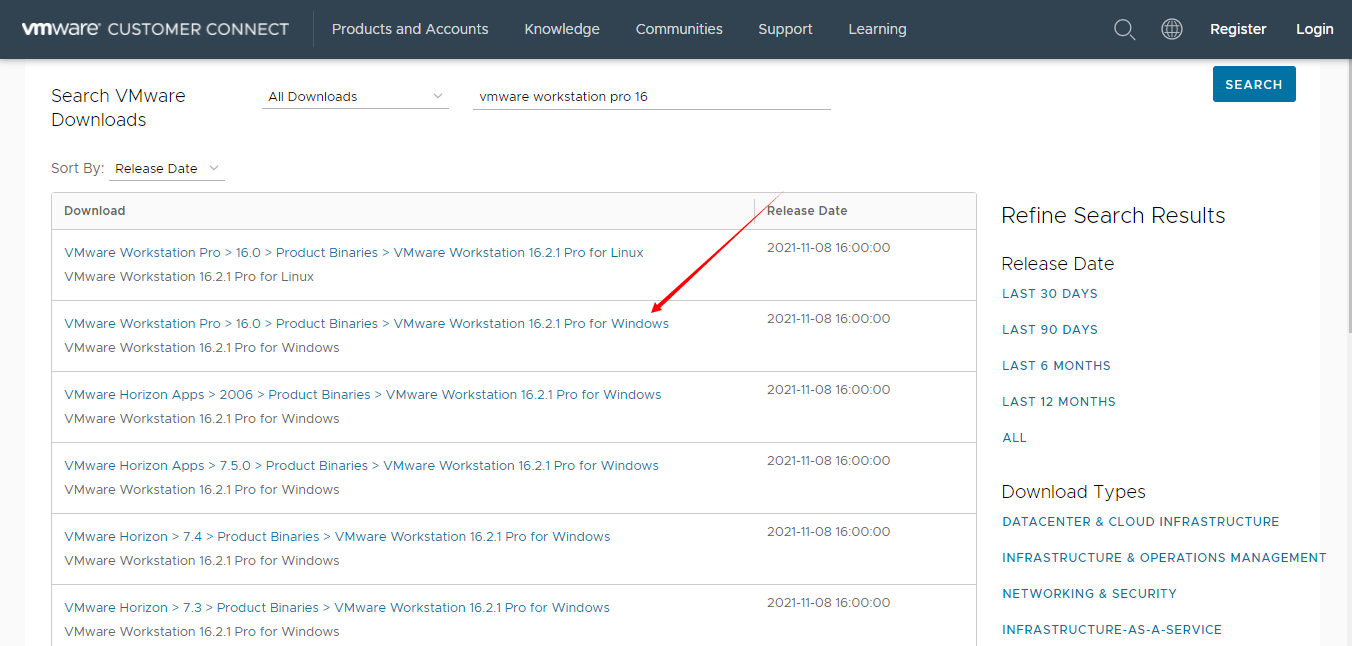Filter by Datacenter & Cloud Infrastructure
This screenshot has height=646, width=1352.
pyautogui.click(x=1141, y=522)
